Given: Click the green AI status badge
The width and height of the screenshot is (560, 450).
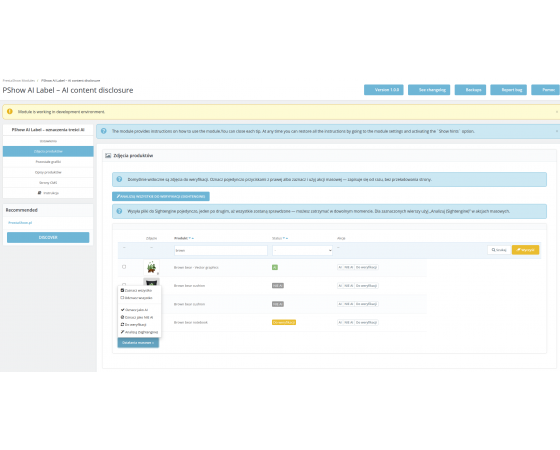Looking at the screenshot, I should pyautogui.click(x=275, y=267).
